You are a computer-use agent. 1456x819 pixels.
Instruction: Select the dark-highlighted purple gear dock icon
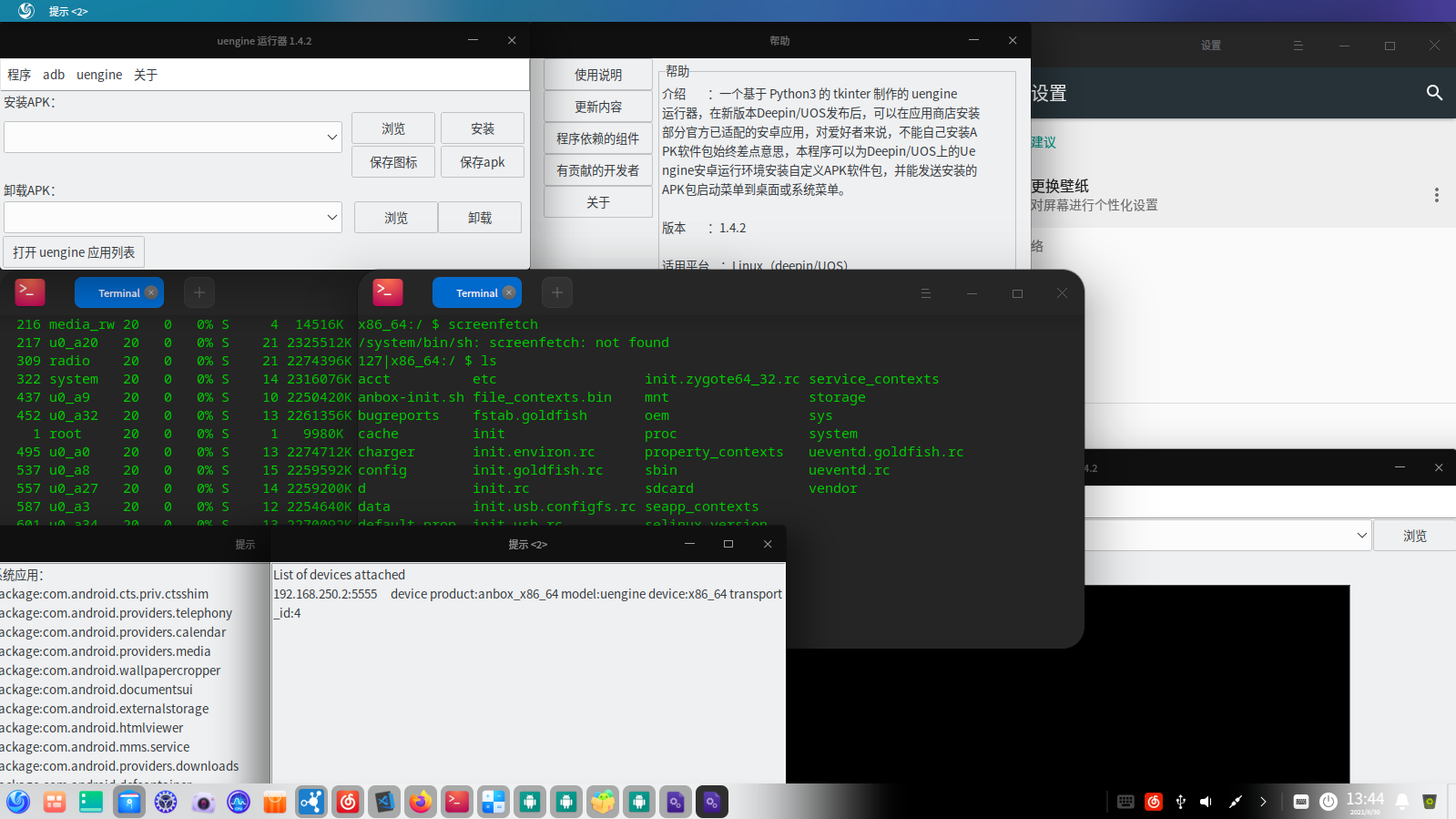coord(712,802)
